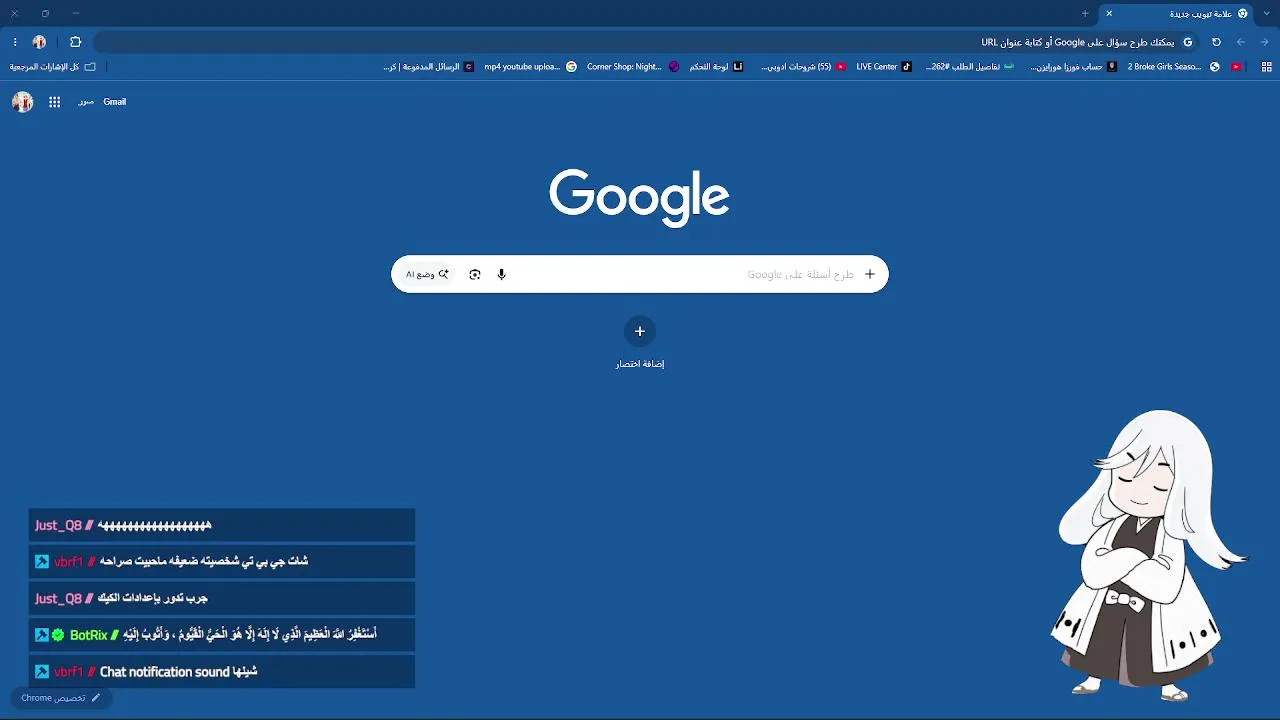Go back using the back arrow

pyautogui.click(x=1241, y=42)
